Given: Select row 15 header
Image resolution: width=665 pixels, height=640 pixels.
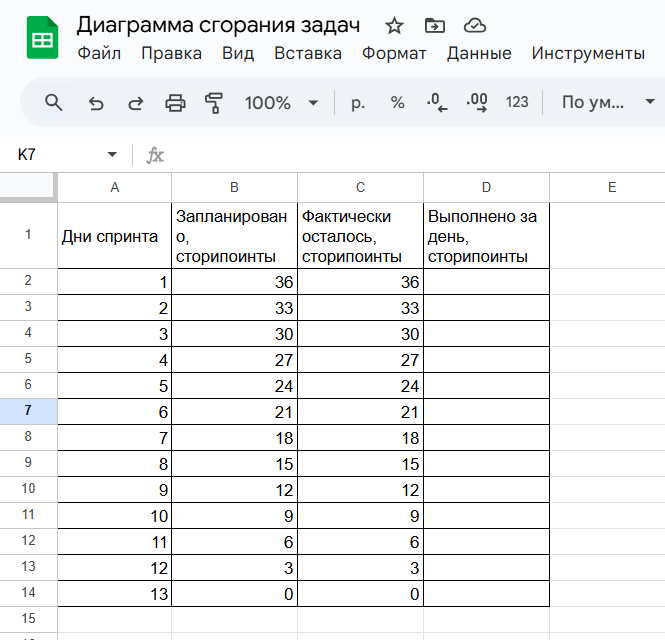Looking at the screenshot, I should tap(28, 619).
